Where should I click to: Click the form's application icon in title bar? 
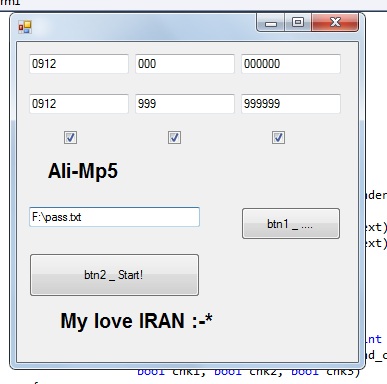coord(25,27)
